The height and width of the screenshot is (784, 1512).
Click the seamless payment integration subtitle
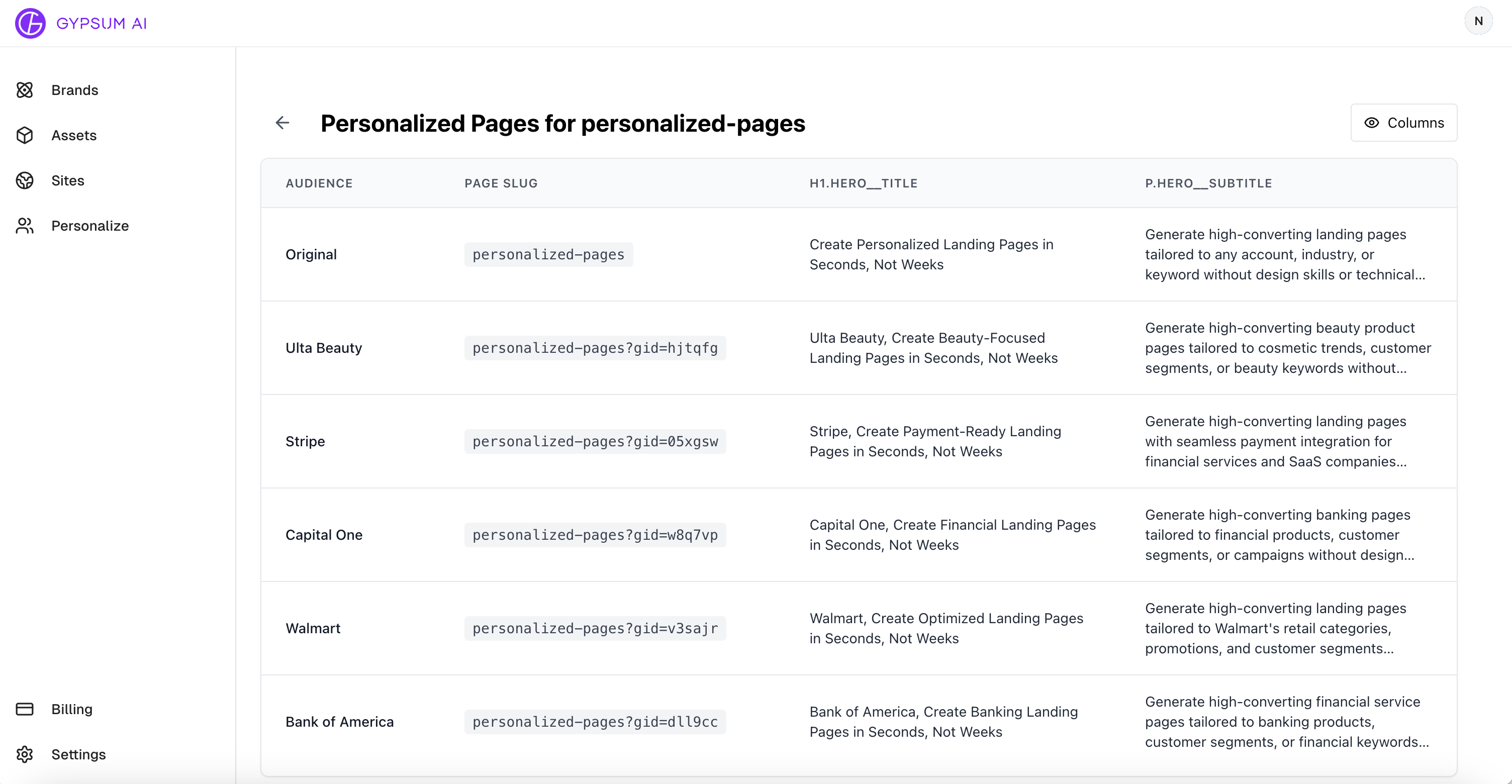tap(1275, 441)
